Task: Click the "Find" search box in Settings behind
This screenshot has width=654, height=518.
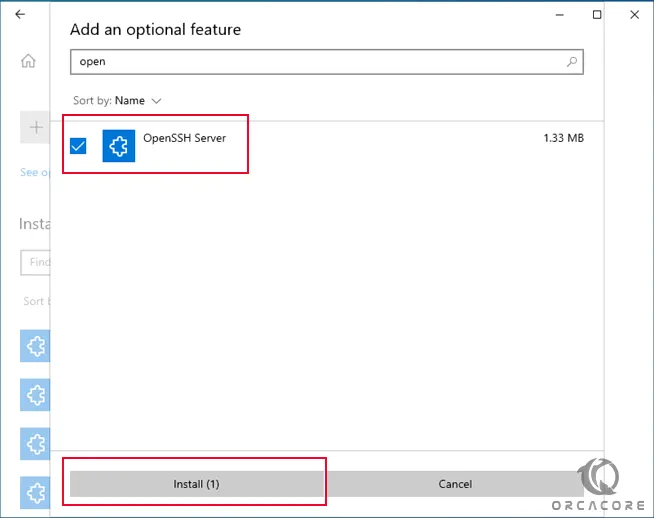Action: (35, 262)
